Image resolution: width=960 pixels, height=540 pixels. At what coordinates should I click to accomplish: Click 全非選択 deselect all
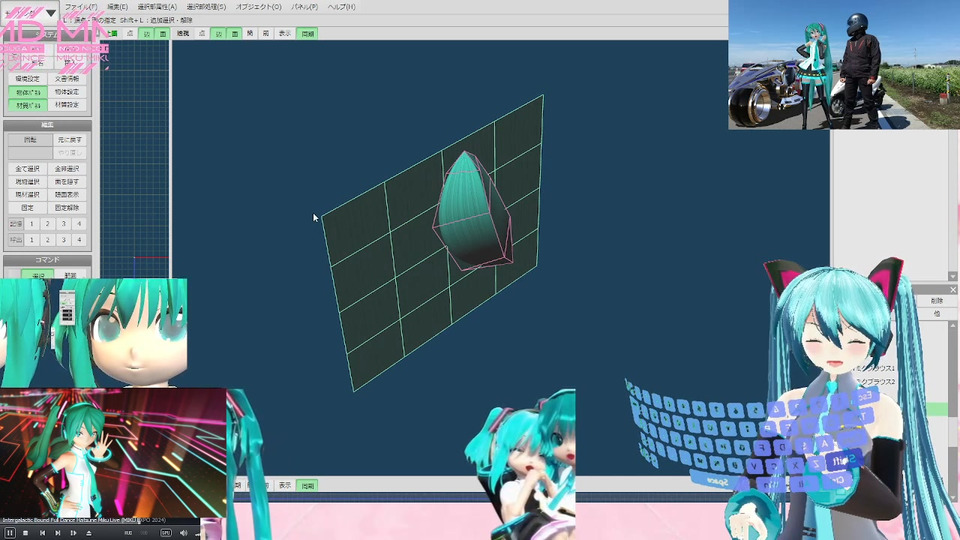pos(67,169)
